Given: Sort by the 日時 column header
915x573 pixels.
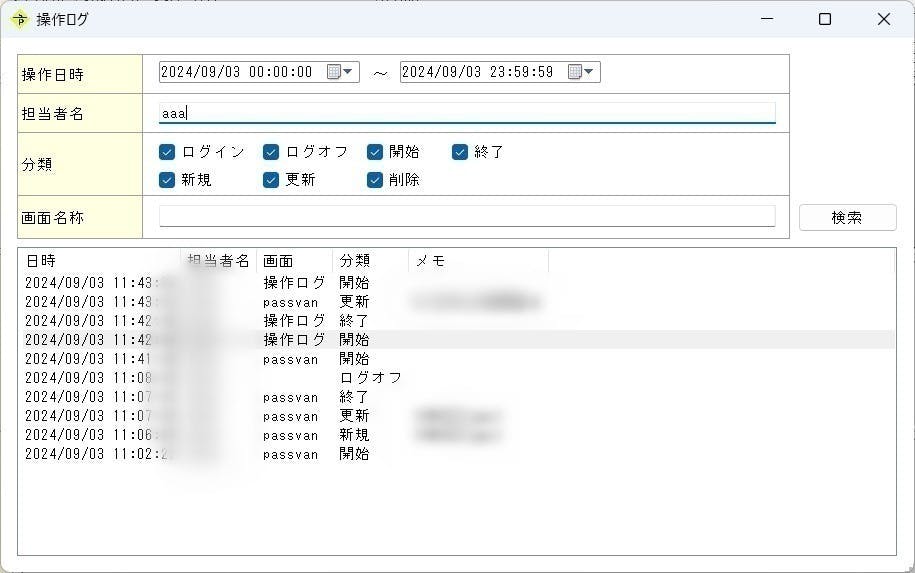Looking at the screenshot, I should pos(100,261).
